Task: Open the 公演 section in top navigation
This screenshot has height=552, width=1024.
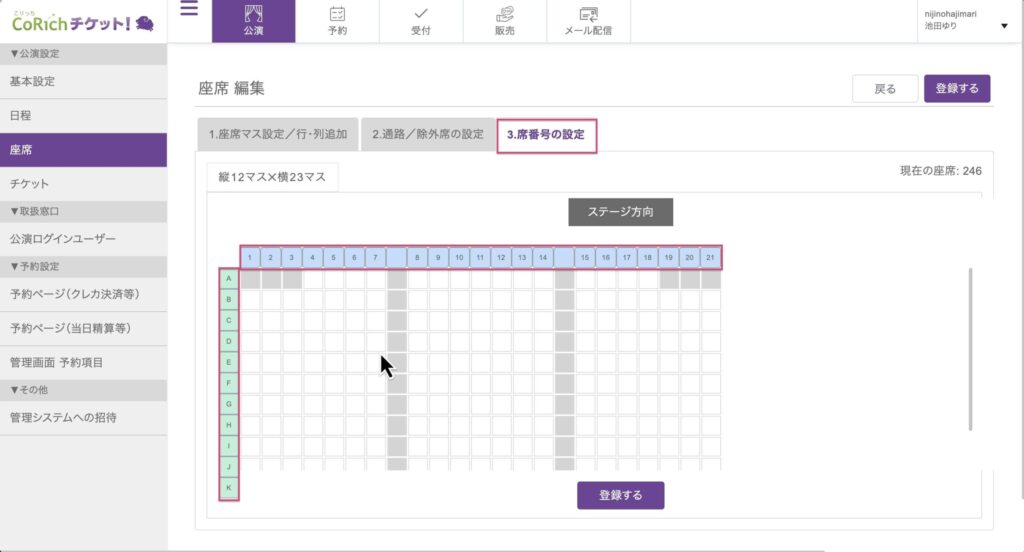Action: pyautogui.click(x=253, y=21)
